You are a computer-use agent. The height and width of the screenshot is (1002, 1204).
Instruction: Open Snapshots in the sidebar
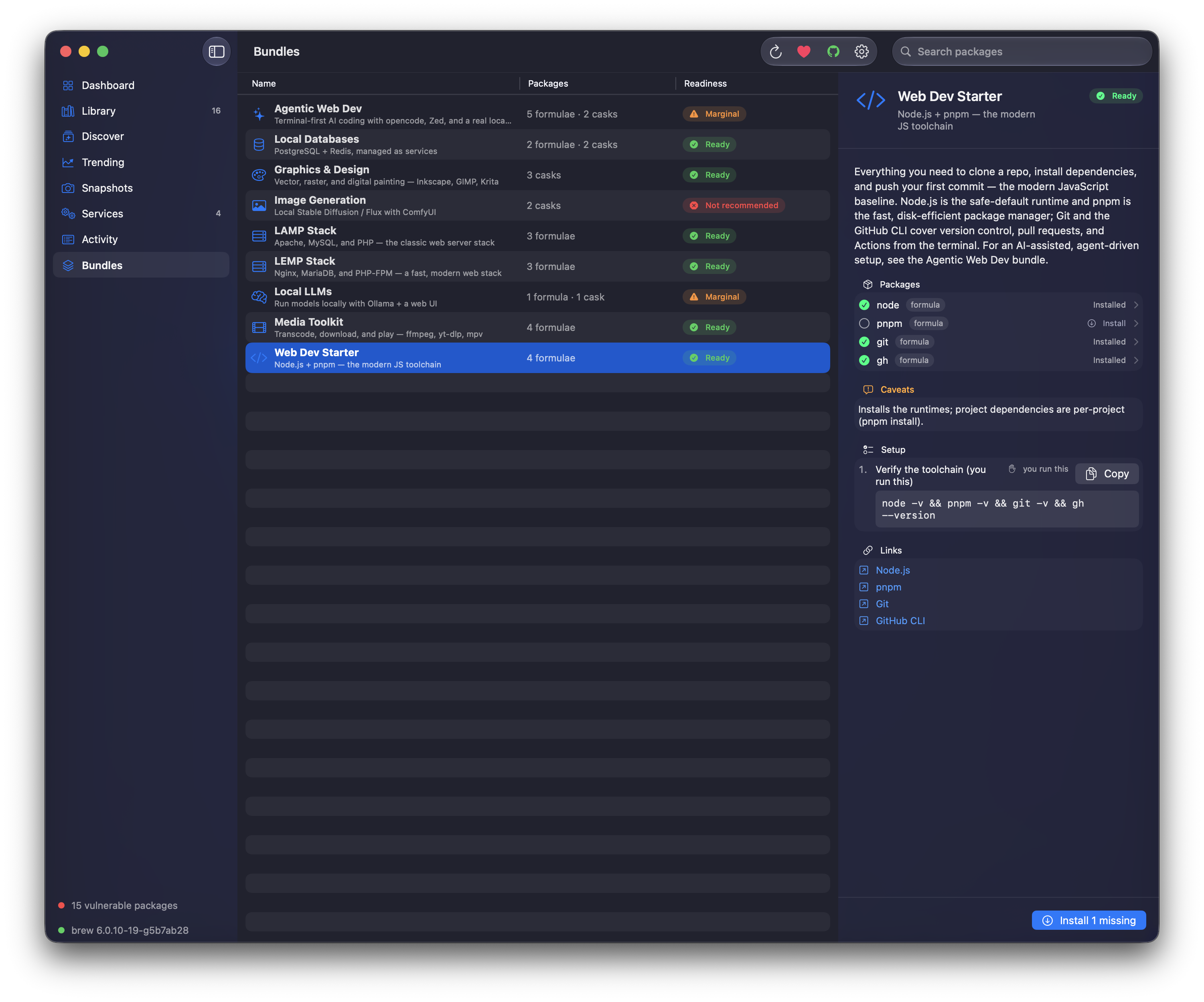141,188
